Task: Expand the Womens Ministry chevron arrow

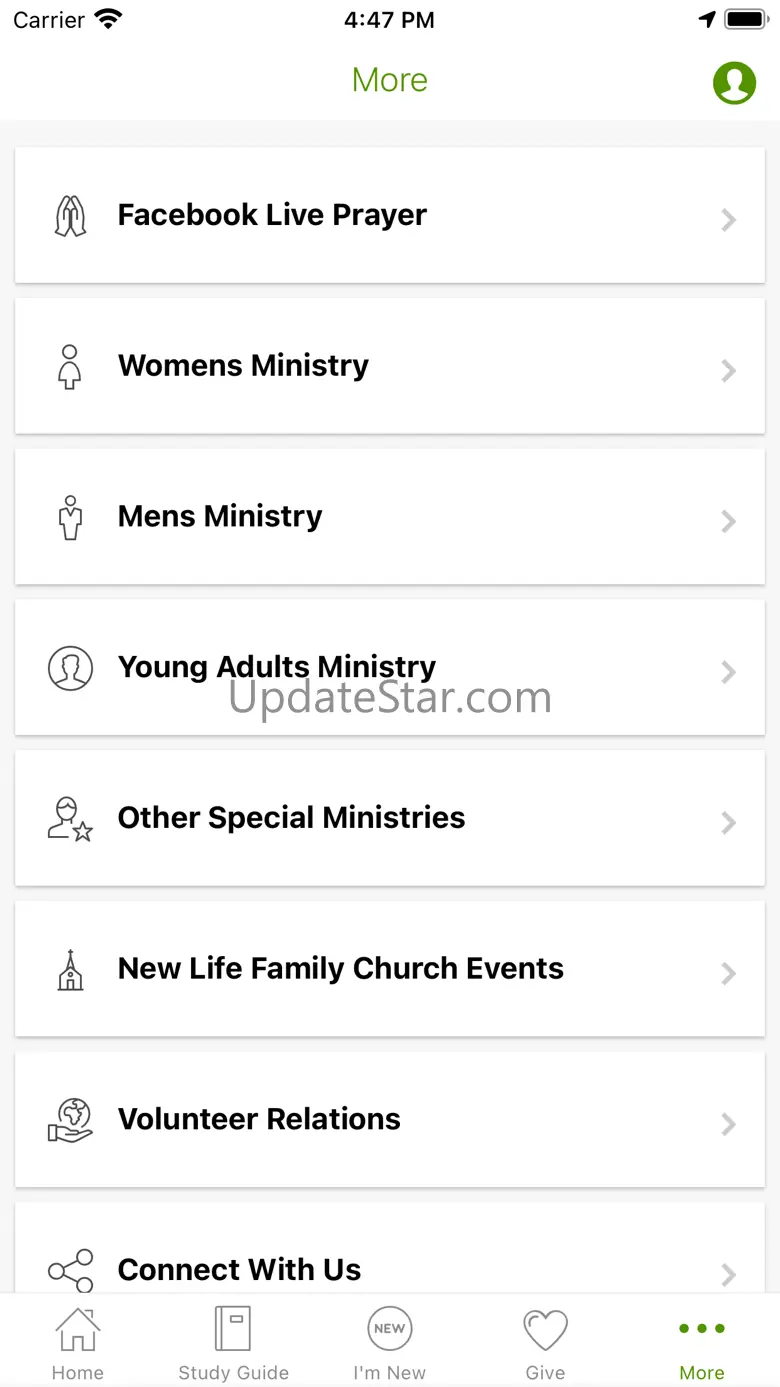Action: 729,371
